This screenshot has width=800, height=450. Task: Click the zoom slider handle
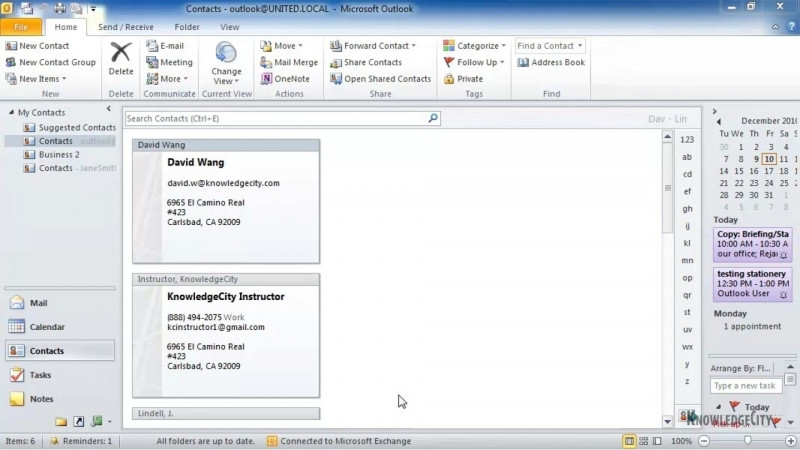point(747,441)
